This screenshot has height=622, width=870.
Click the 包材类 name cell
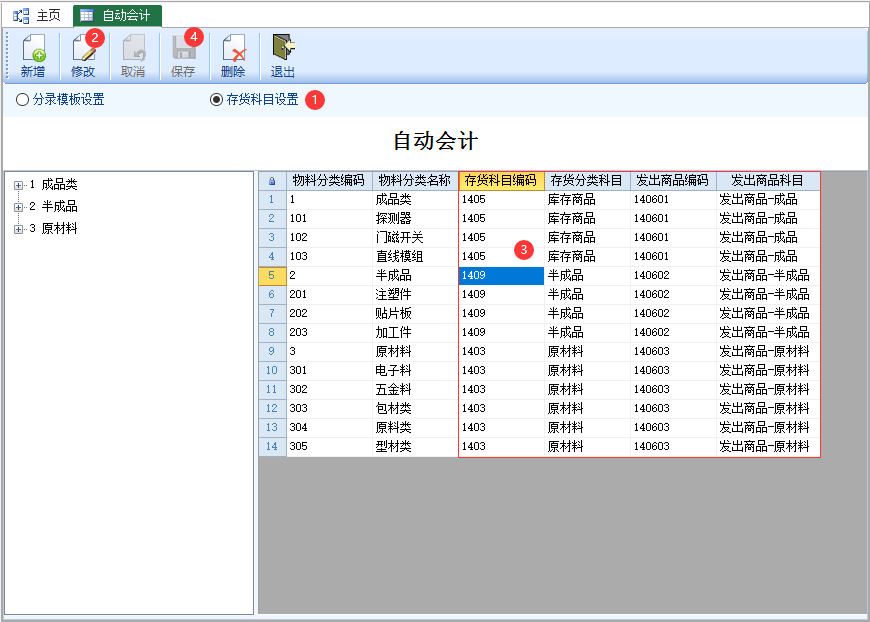[x=415, y=409]
